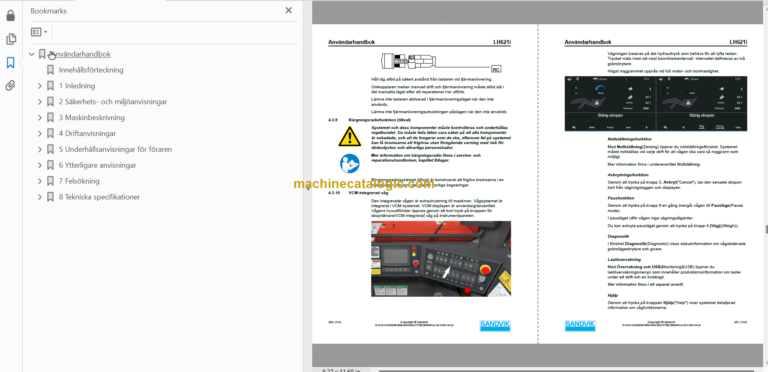This screenshot has width=768, height=372.
Task: Open the attachments paperclip icon
Action: pyautogui.click(x=10, y=86)
